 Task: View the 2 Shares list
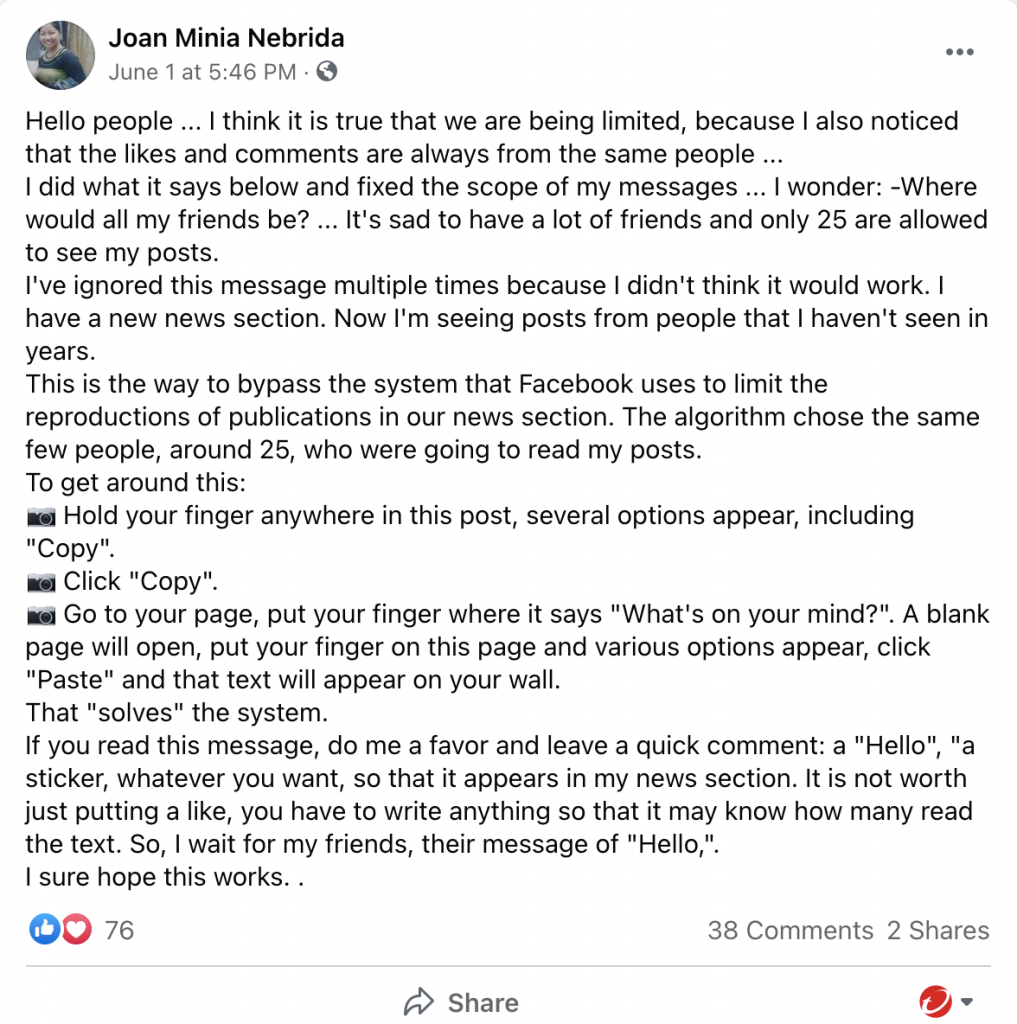(938, 931)
